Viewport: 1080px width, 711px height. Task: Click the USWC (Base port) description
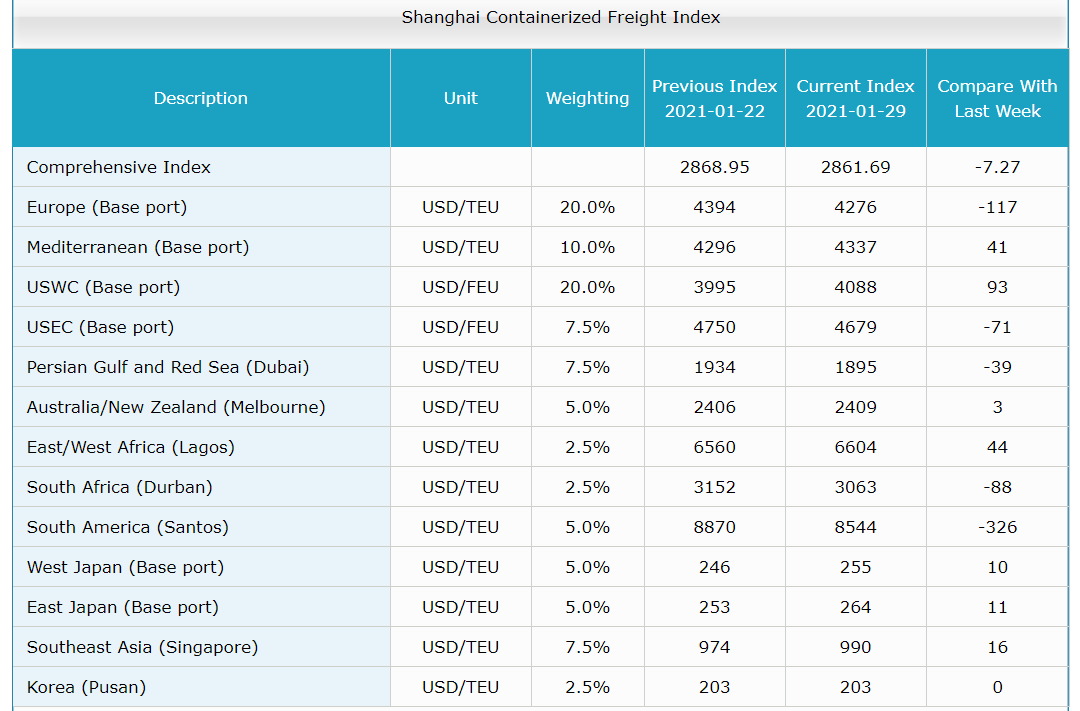coord(103,287)
